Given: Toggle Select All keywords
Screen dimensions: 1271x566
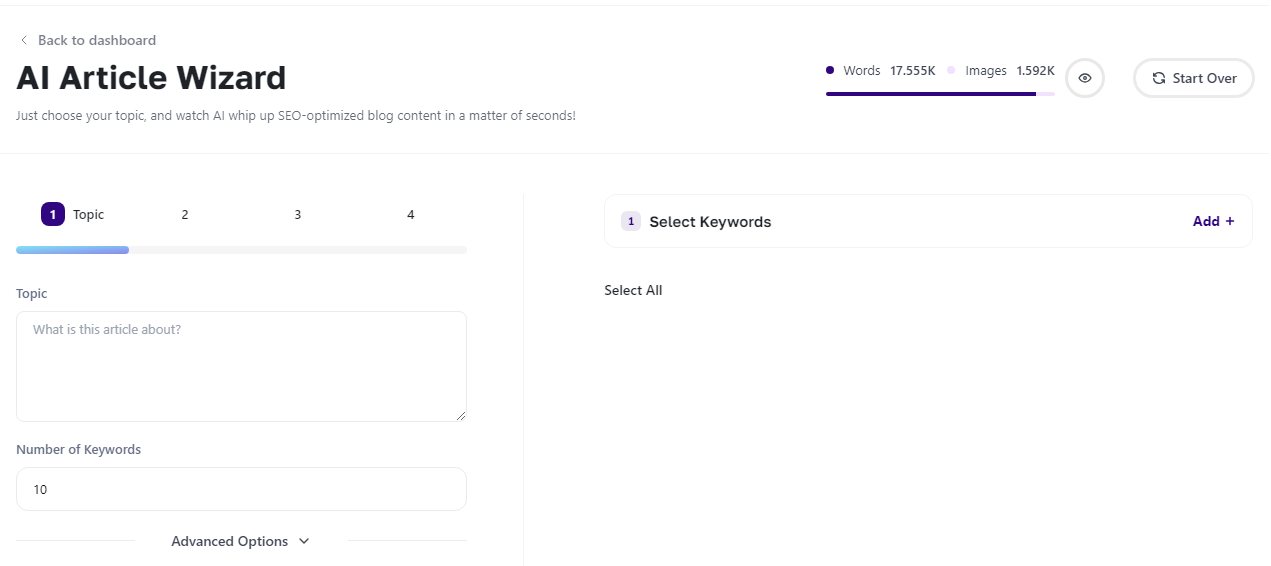Looking at the screenshot, I should tap(633, 290).
